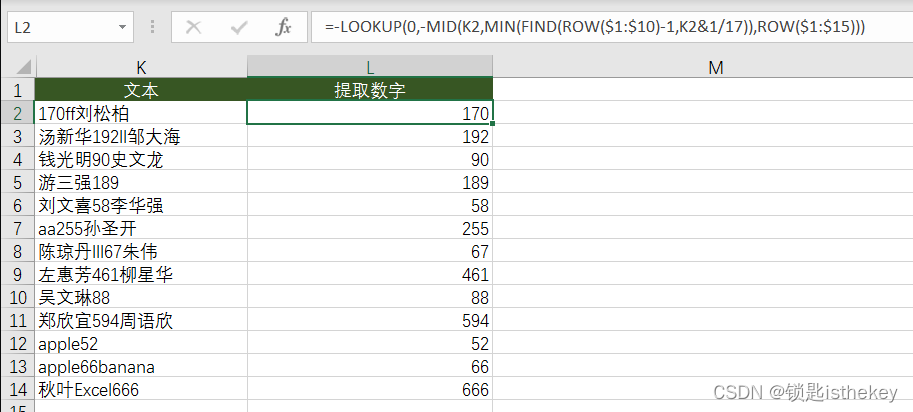Click cell containing apple66banana
The width and height of the screenshot is (913, 412).
[141, 367]
